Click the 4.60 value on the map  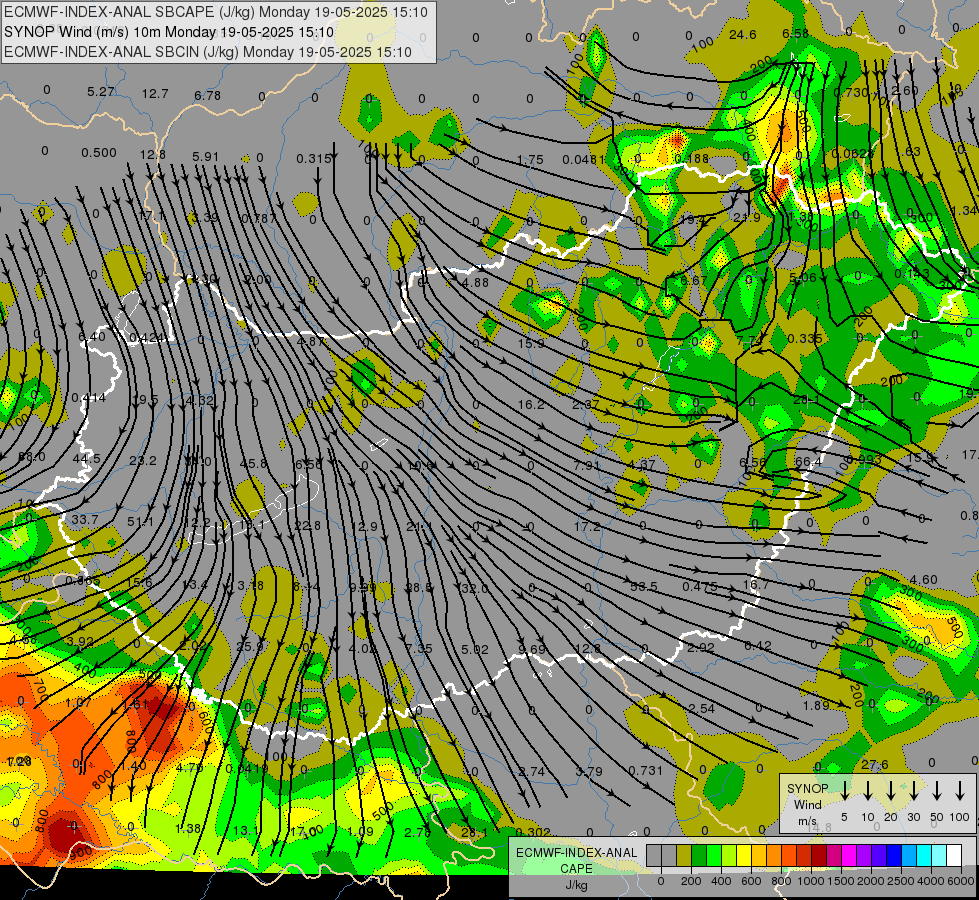(x=923, y=580)
